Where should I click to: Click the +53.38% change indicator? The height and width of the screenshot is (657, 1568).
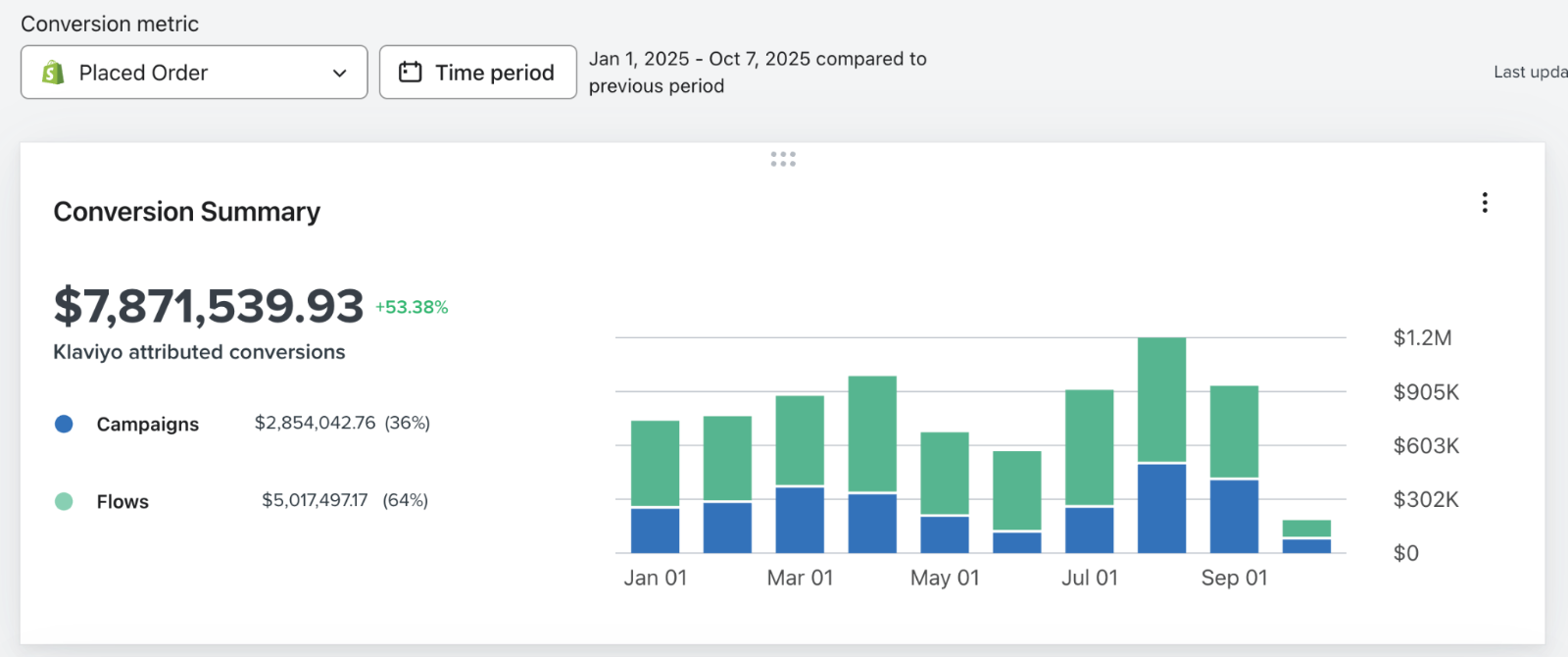(412, 307)
